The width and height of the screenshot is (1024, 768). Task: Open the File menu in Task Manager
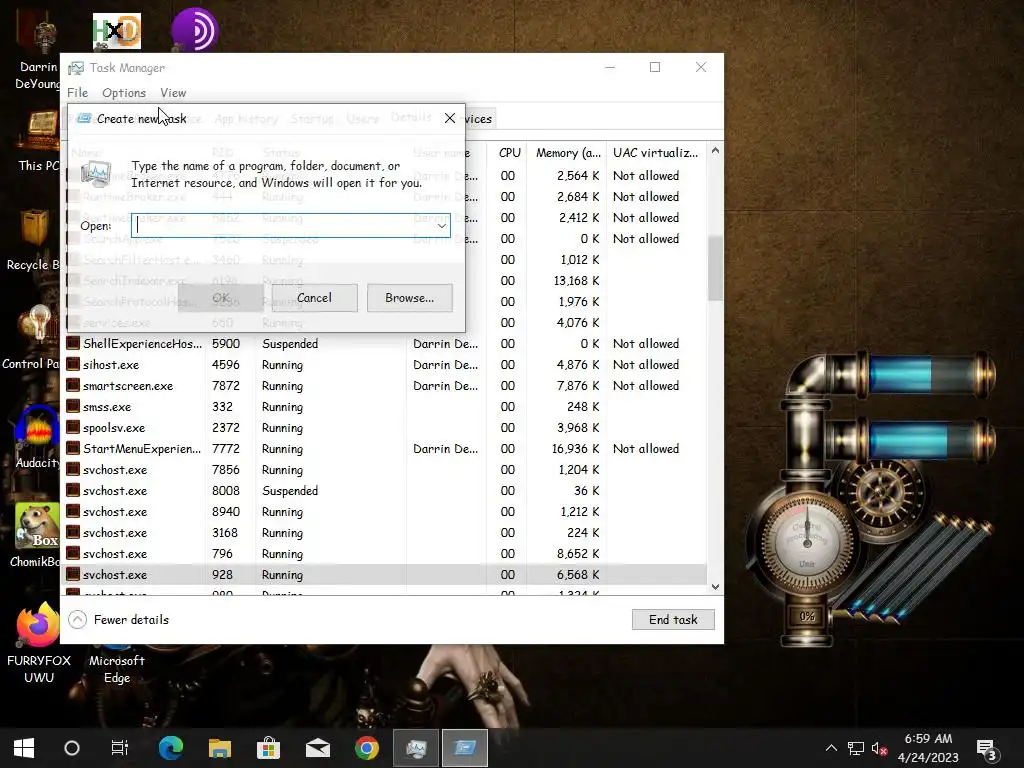[x=77, y=93]
